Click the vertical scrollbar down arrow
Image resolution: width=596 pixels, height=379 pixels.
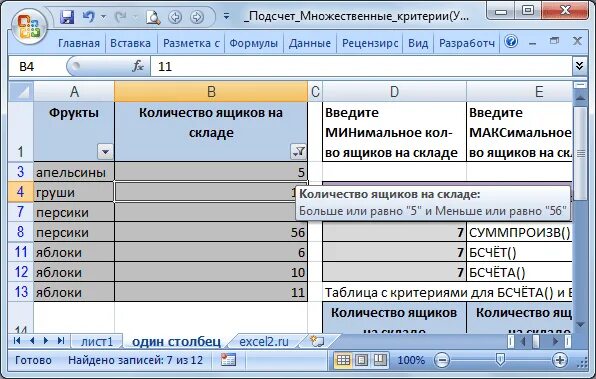[580, 324]
